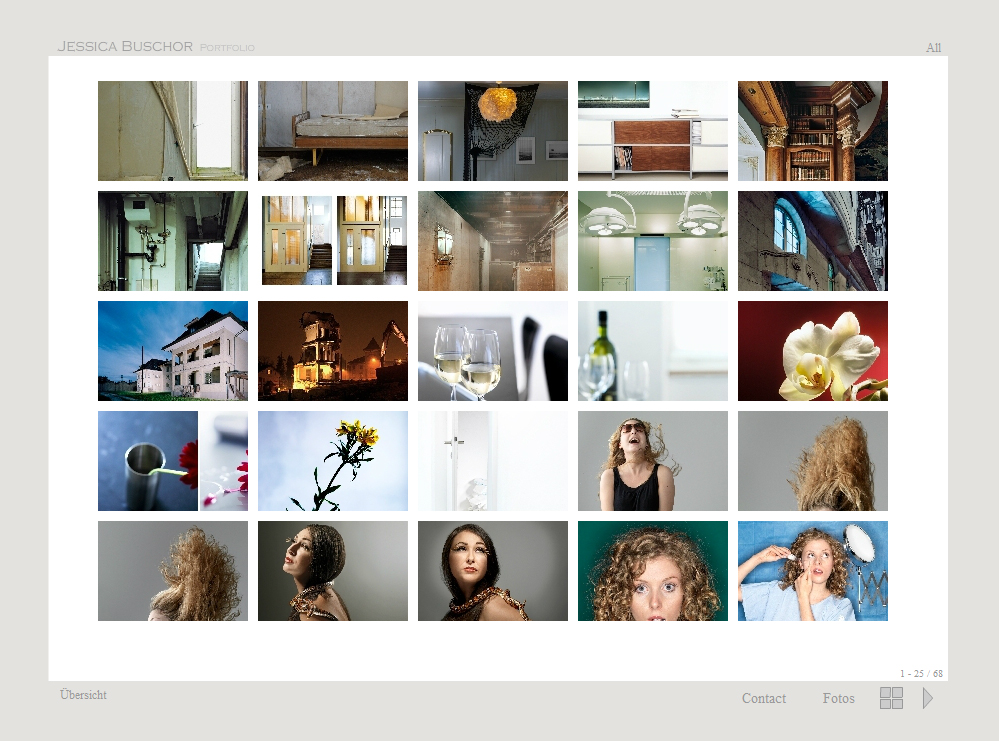The image size is (999, 741).
Task: Open the upswept hair, fourth row thumbnail
Action: pos(812,461)
